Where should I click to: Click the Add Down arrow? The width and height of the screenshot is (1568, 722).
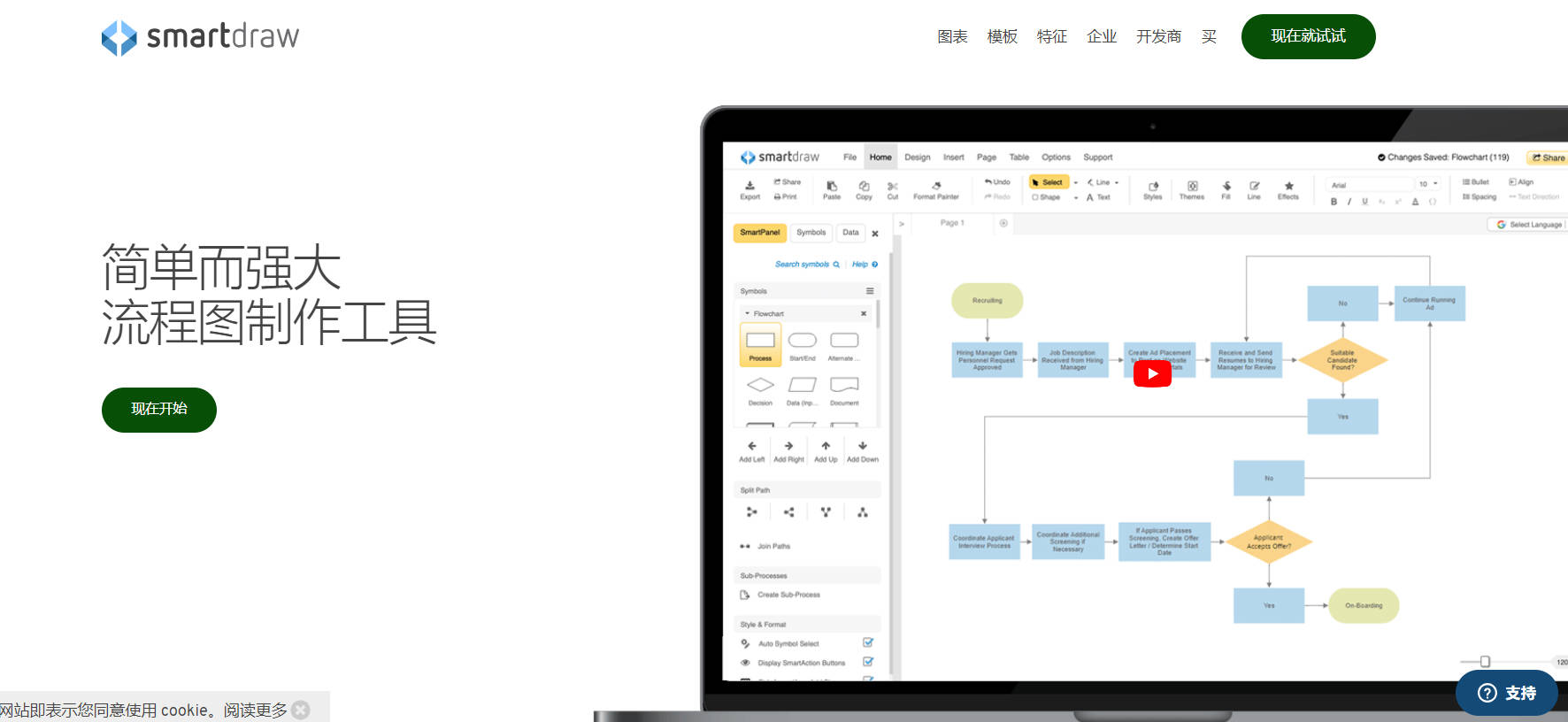(x=863, y=451)
